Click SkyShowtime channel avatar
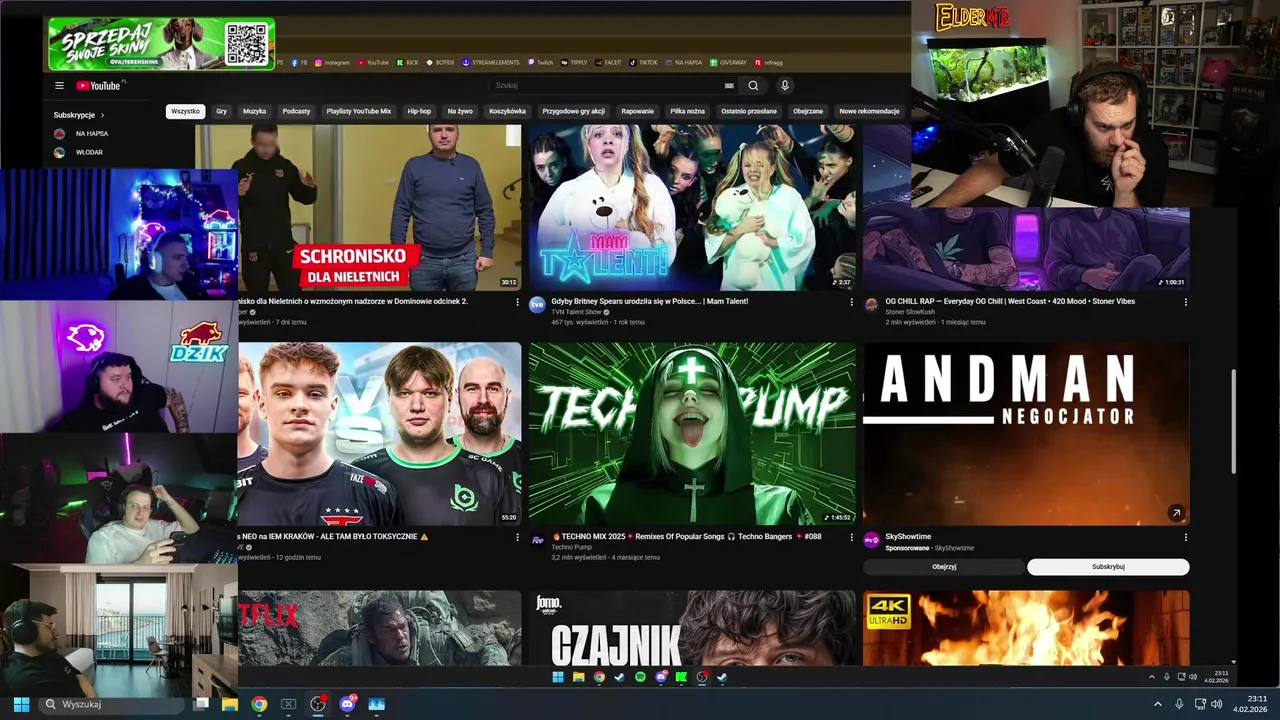The width and height of the screenshot is (1280, 720). [x=871, y=540]
